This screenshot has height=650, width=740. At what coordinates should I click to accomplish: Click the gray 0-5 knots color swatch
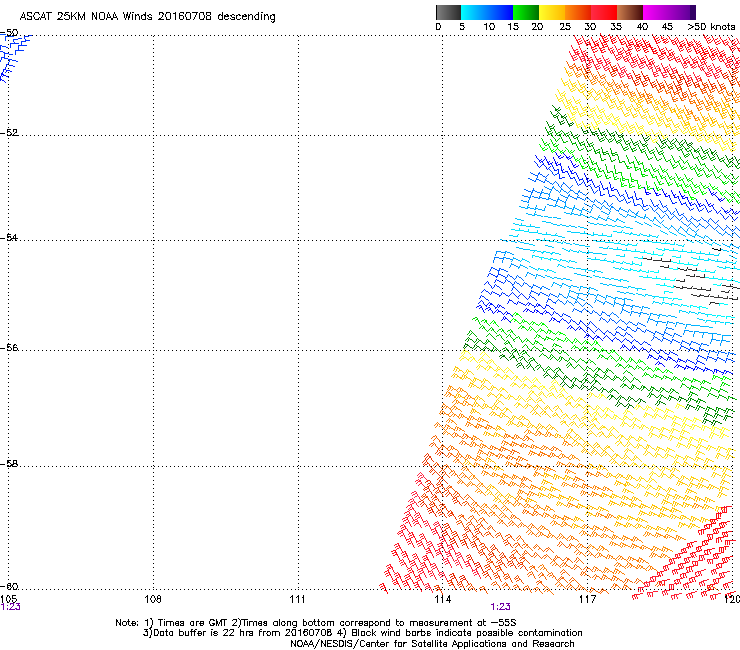coord(448,12)
